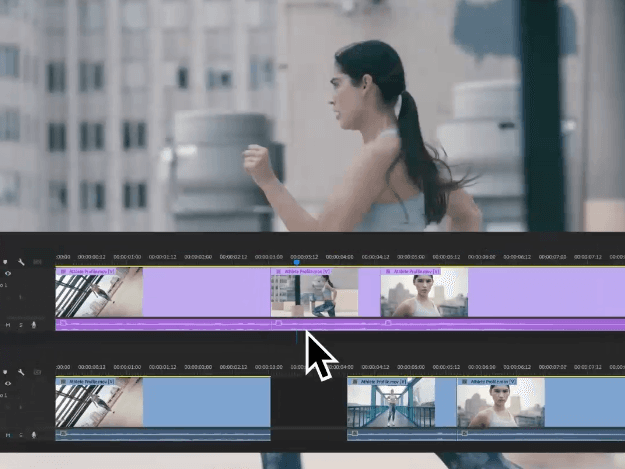Click the microphone voice-over icon in upper timeline
Viewport: 625px width, 469px height.
(x=33, y=324)
